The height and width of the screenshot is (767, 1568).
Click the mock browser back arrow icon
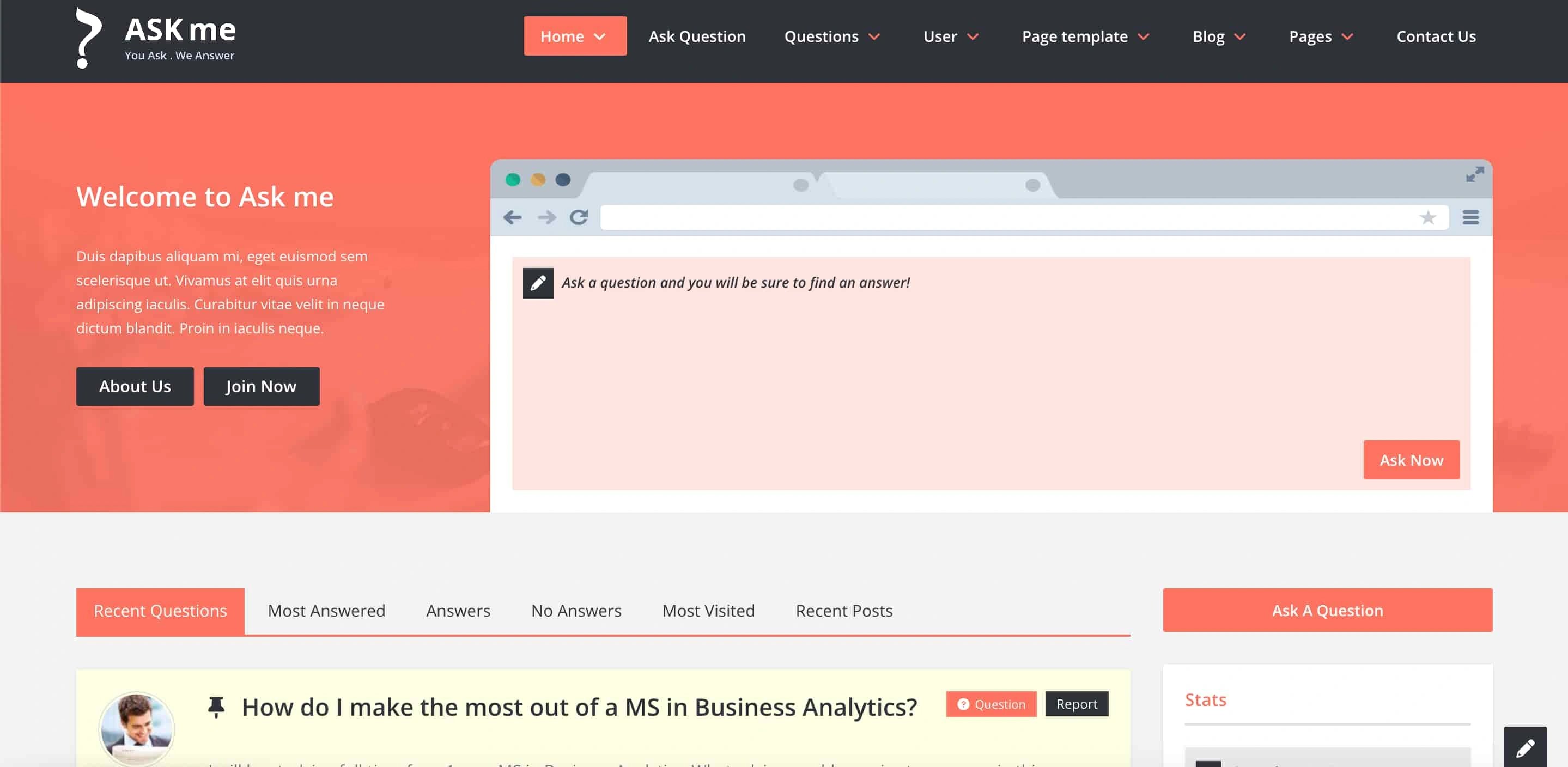[x=512, y=217]
